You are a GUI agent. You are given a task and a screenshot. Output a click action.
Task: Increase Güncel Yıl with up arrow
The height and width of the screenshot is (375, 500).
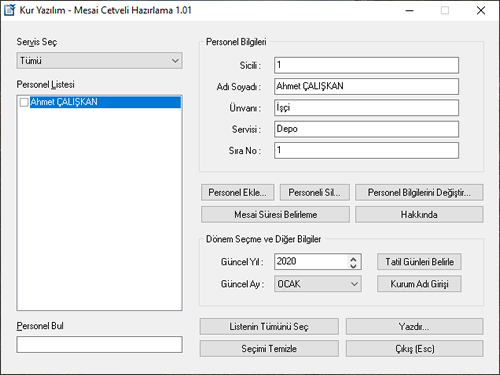[353, 258]
